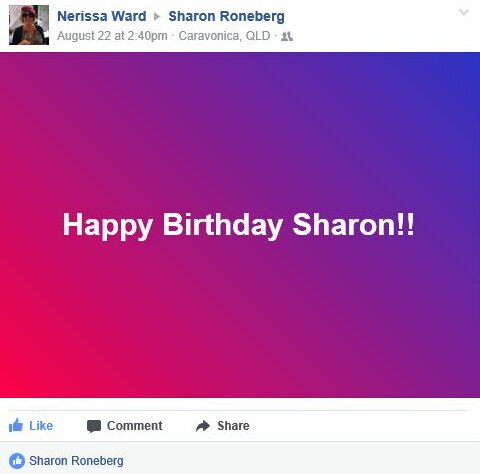Open Sharon Roneberg's profile in post header
Screen dimensions: 480x474
226,16
